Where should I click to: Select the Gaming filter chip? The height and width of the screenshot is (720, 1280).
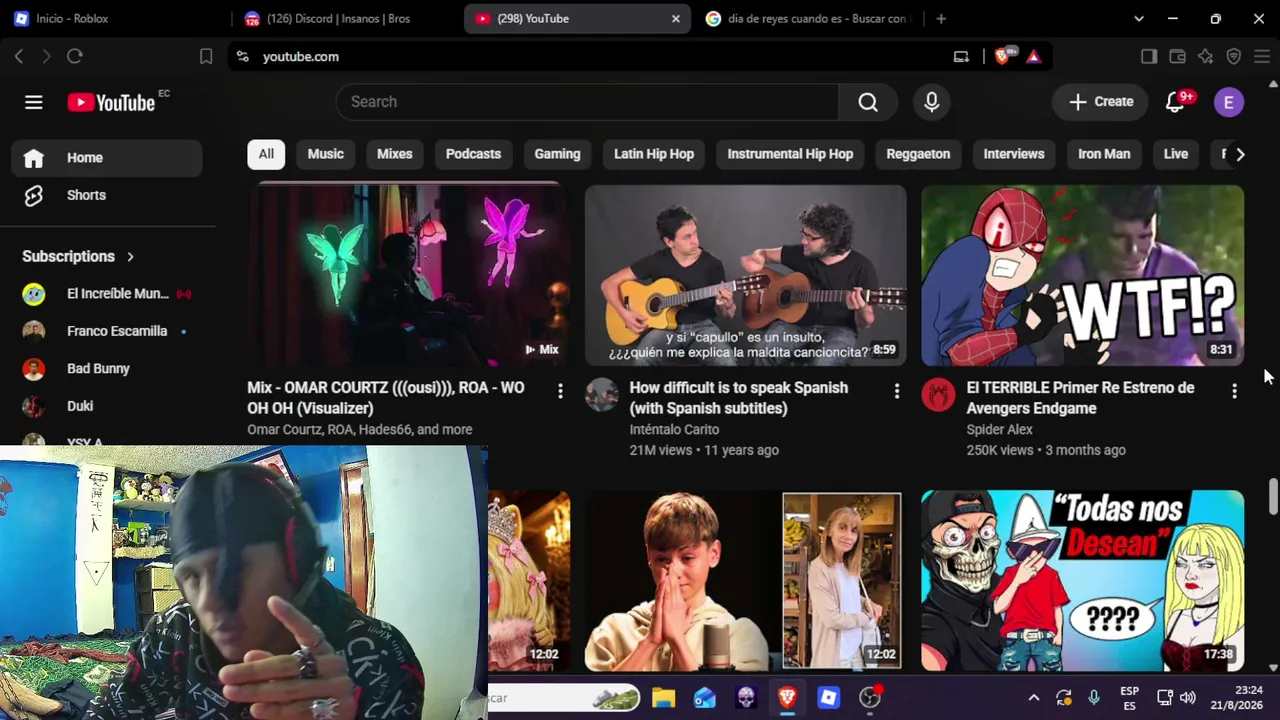557,154
